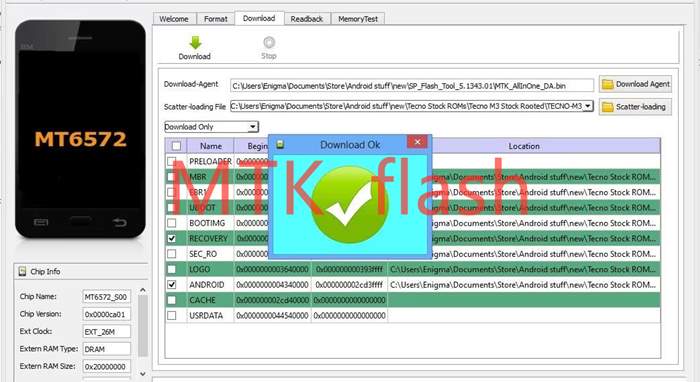700x382 pixels.
Task: Click the phone image home key
Action: coord(80,220)
